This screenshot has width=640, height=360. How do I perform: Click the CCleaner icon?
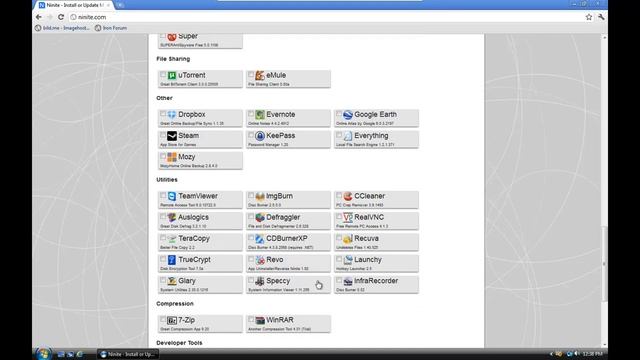pyautogui.click(x=348, y=196)
